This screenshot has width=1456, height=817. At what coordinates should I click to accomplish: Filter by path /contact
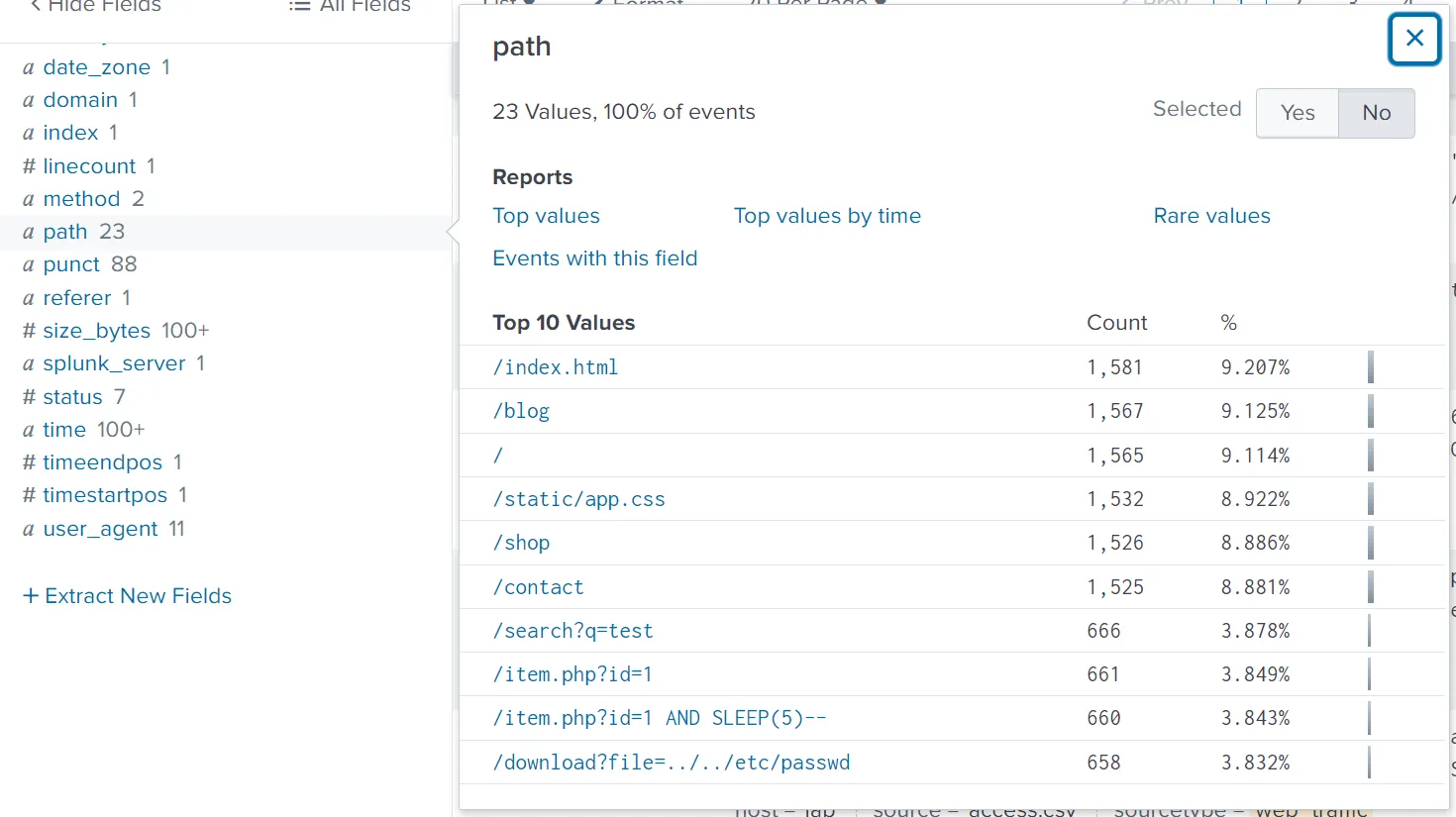(538, 587)
